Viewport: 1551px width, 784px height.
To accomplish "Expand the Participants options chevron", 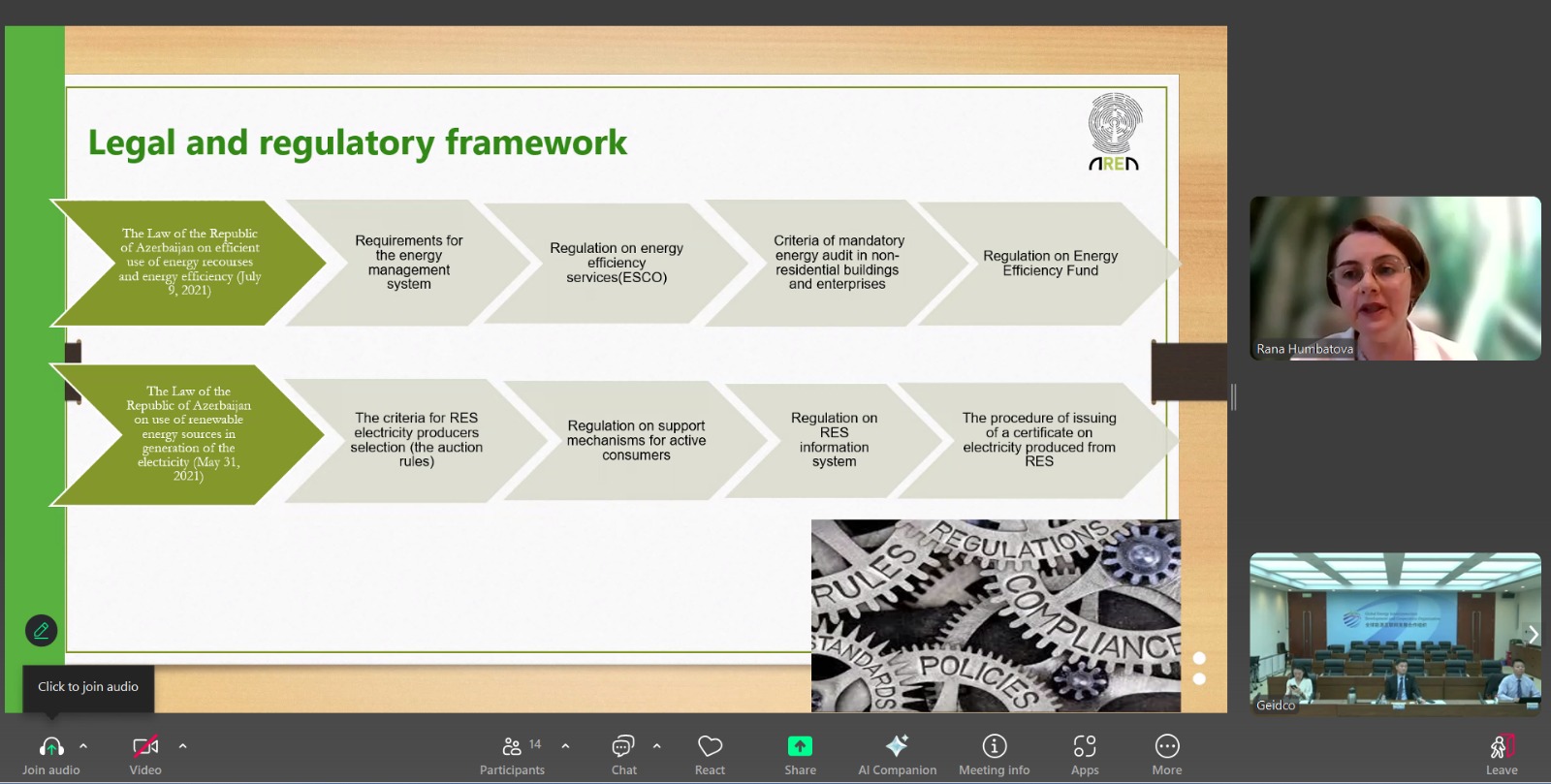I will click(565, 746).
